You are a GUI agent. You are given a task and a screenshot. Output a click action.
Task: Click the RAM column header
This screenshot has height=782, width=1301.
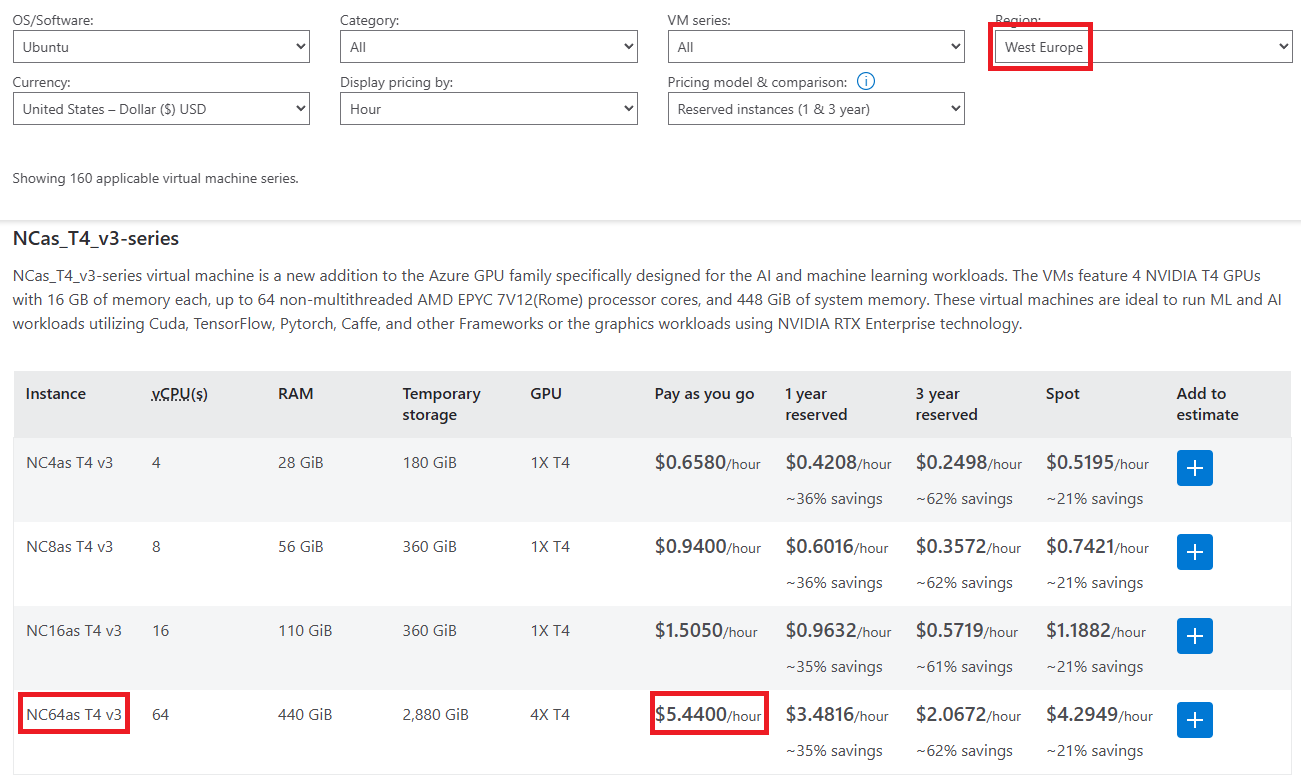(x=296, y=394)
